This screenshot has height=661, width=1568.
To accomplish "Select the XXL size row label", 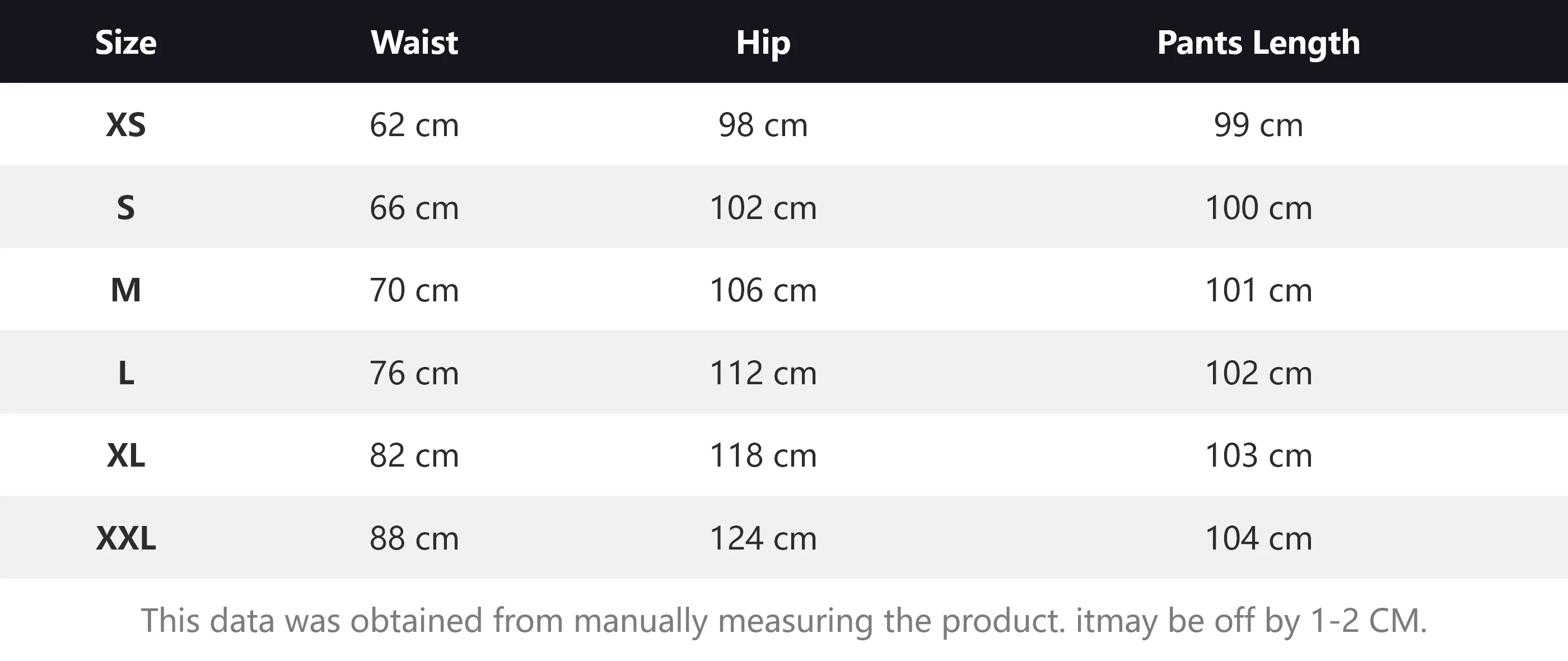I will 125,538.
